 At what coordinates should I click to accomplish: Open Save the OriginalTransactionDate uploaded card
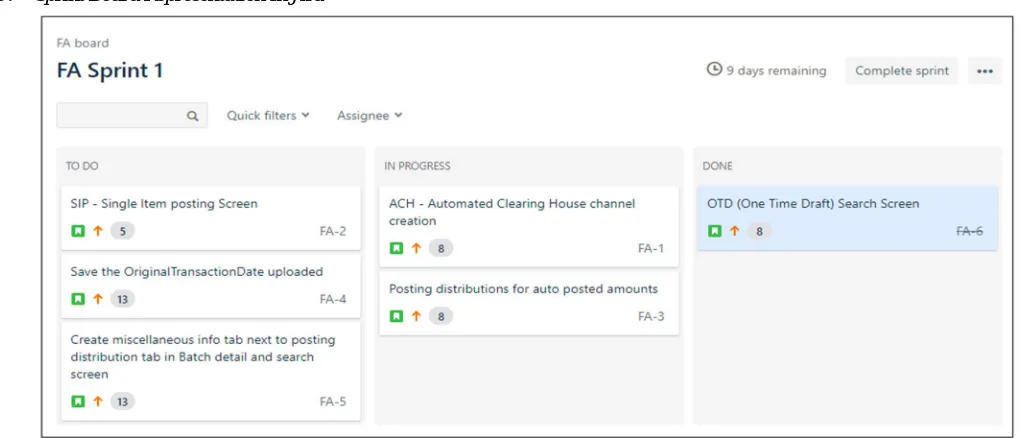(211, 286)
